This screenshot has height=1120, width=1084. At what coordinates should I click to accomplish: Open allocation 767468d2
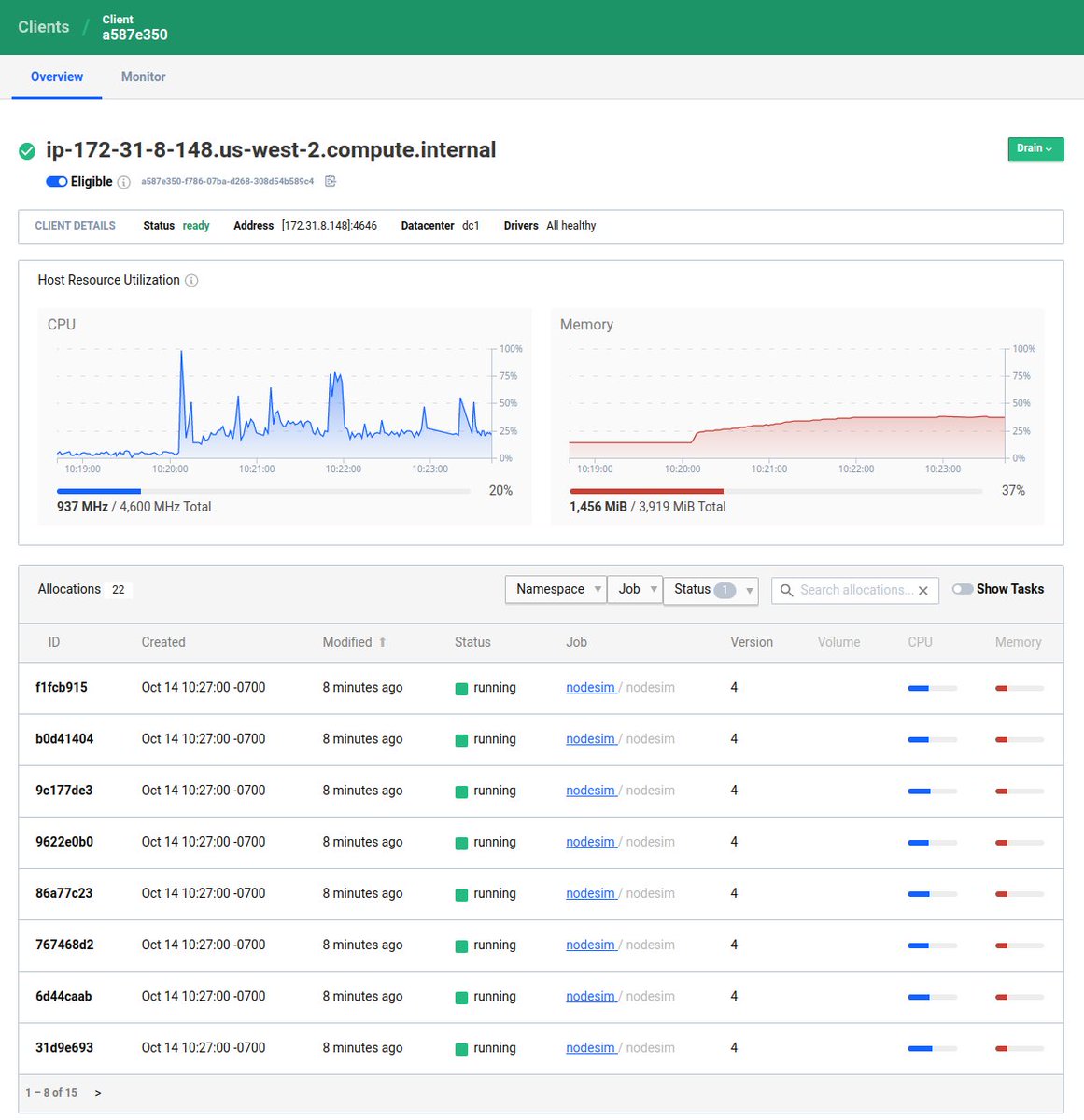click(x=64, y=945)
